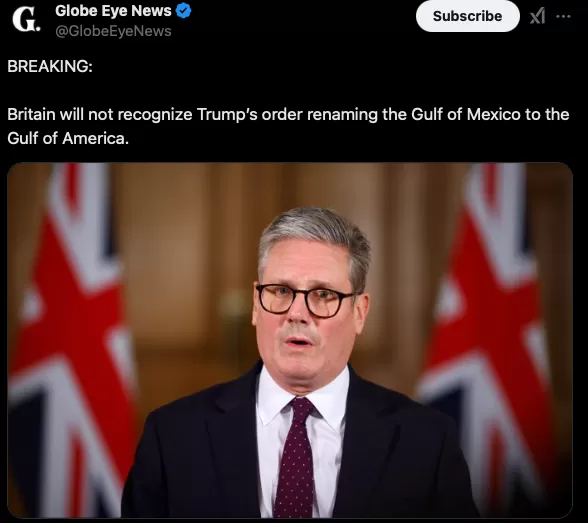Click the black-framed eyeglasses in the photo

pos(306,300)
